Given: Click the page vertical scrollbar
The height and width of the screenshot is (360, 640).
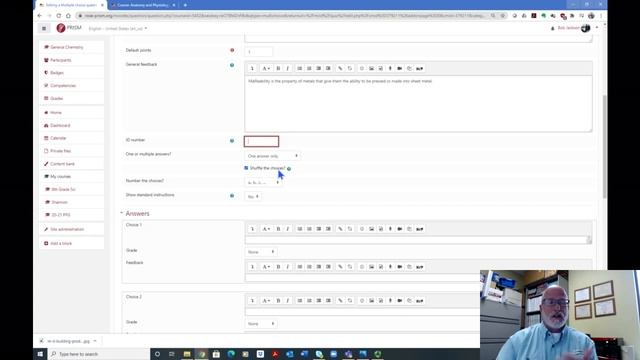Looking at the screenshot, I should click(x=604, y=147).
